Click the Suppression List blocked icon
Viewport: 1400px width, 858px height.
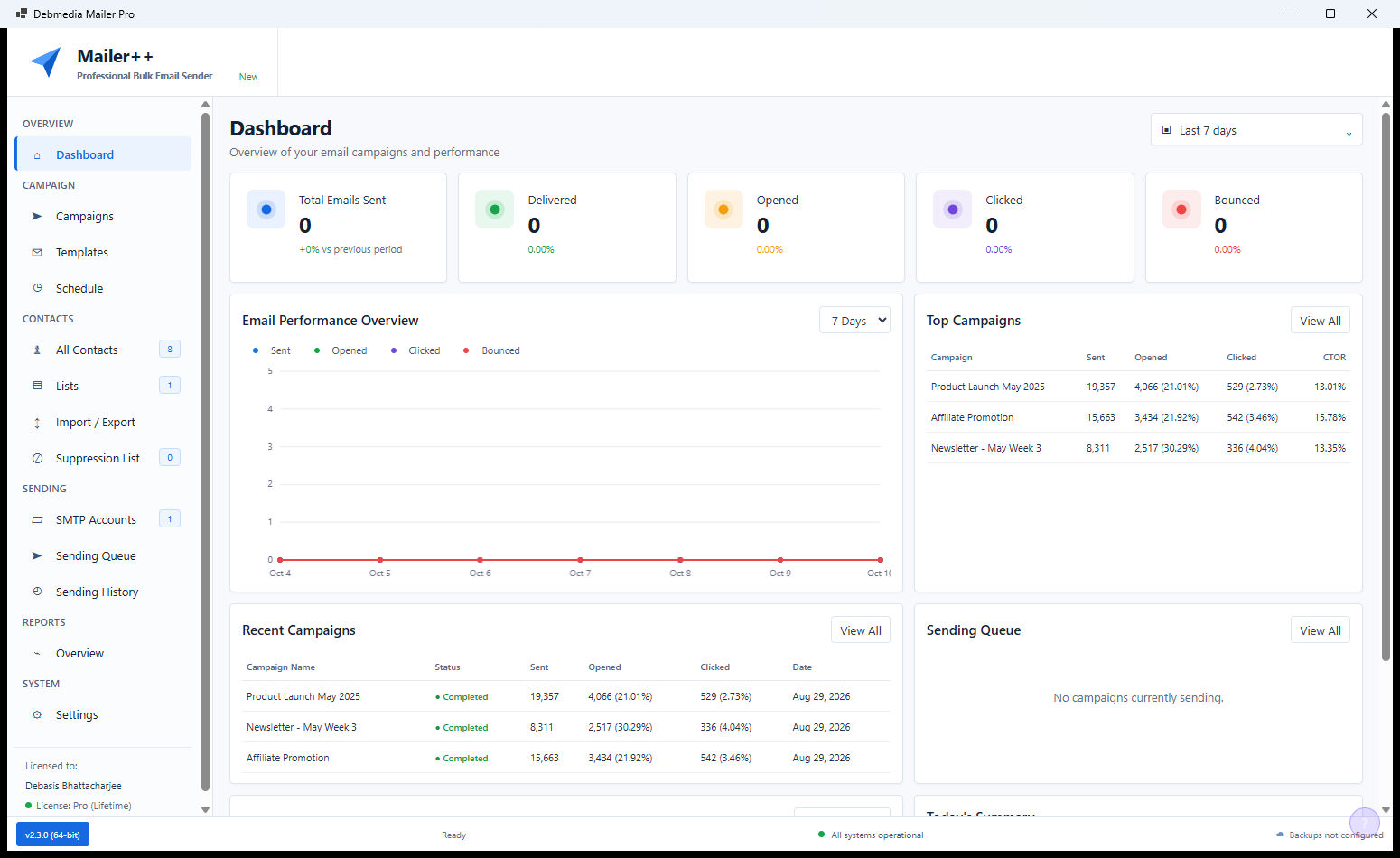point(37,459)
